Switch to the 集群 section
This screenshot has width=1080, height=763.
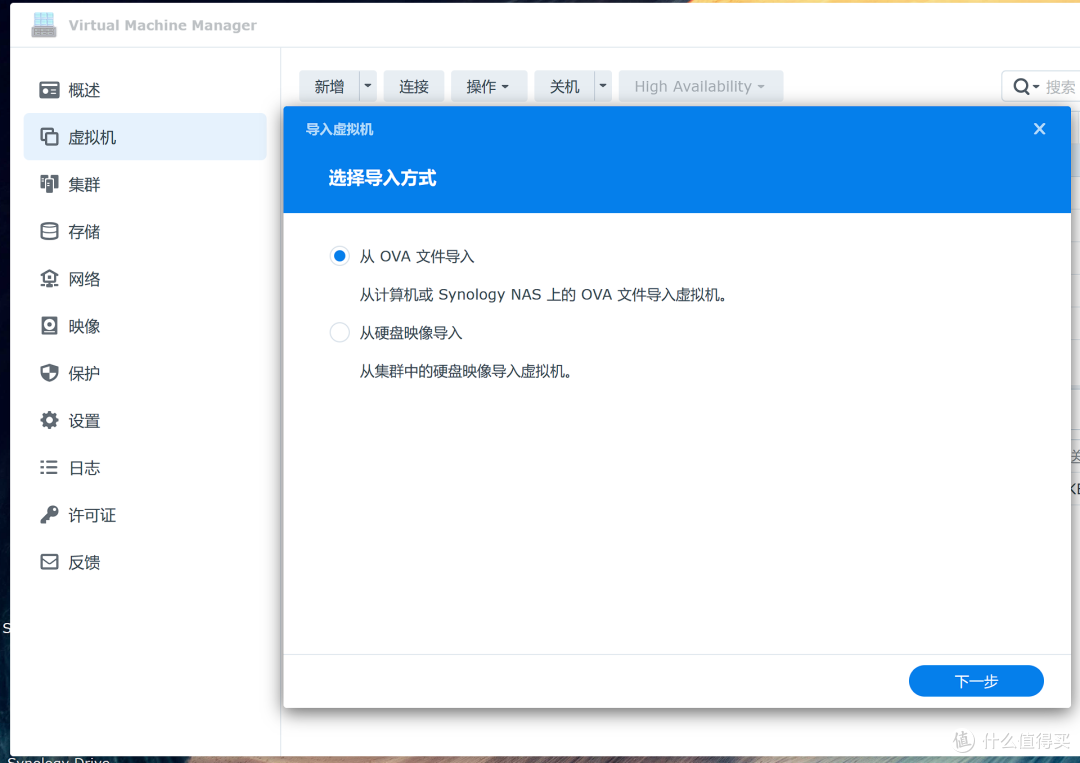145,184
